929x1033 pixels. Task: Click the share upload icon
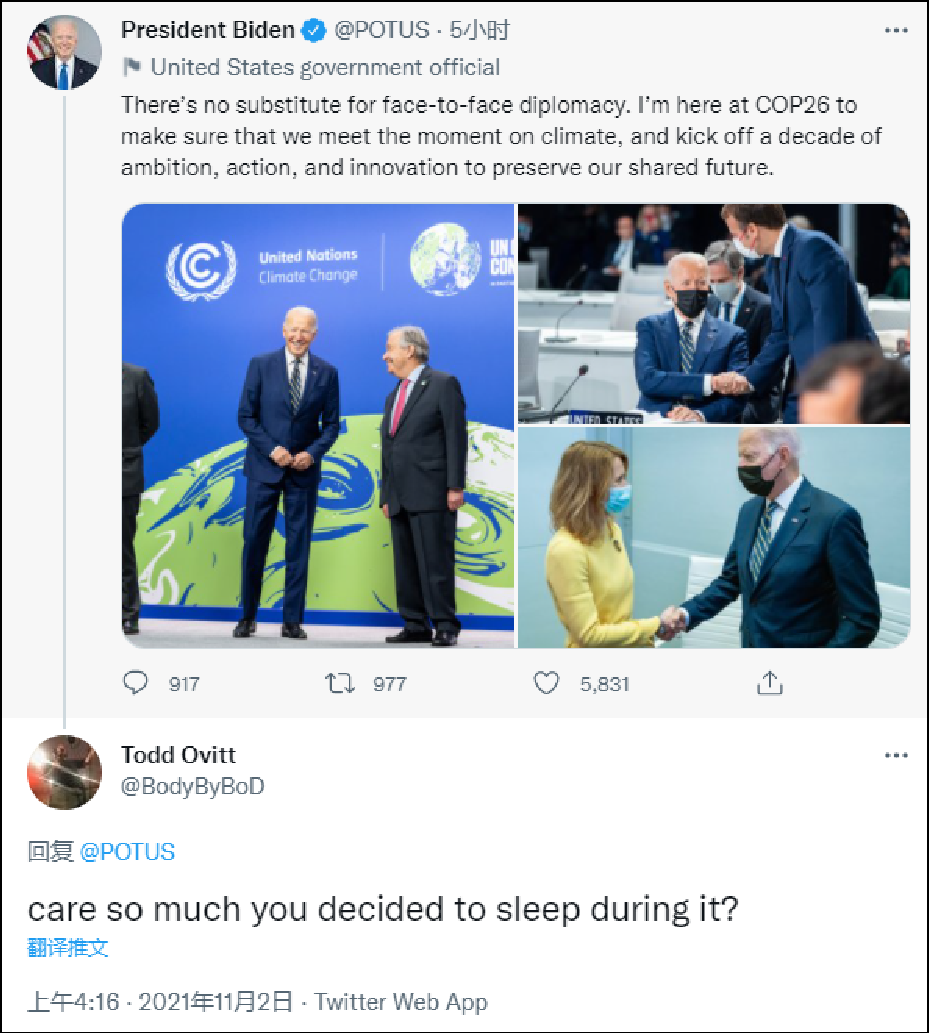pos(769,683)
